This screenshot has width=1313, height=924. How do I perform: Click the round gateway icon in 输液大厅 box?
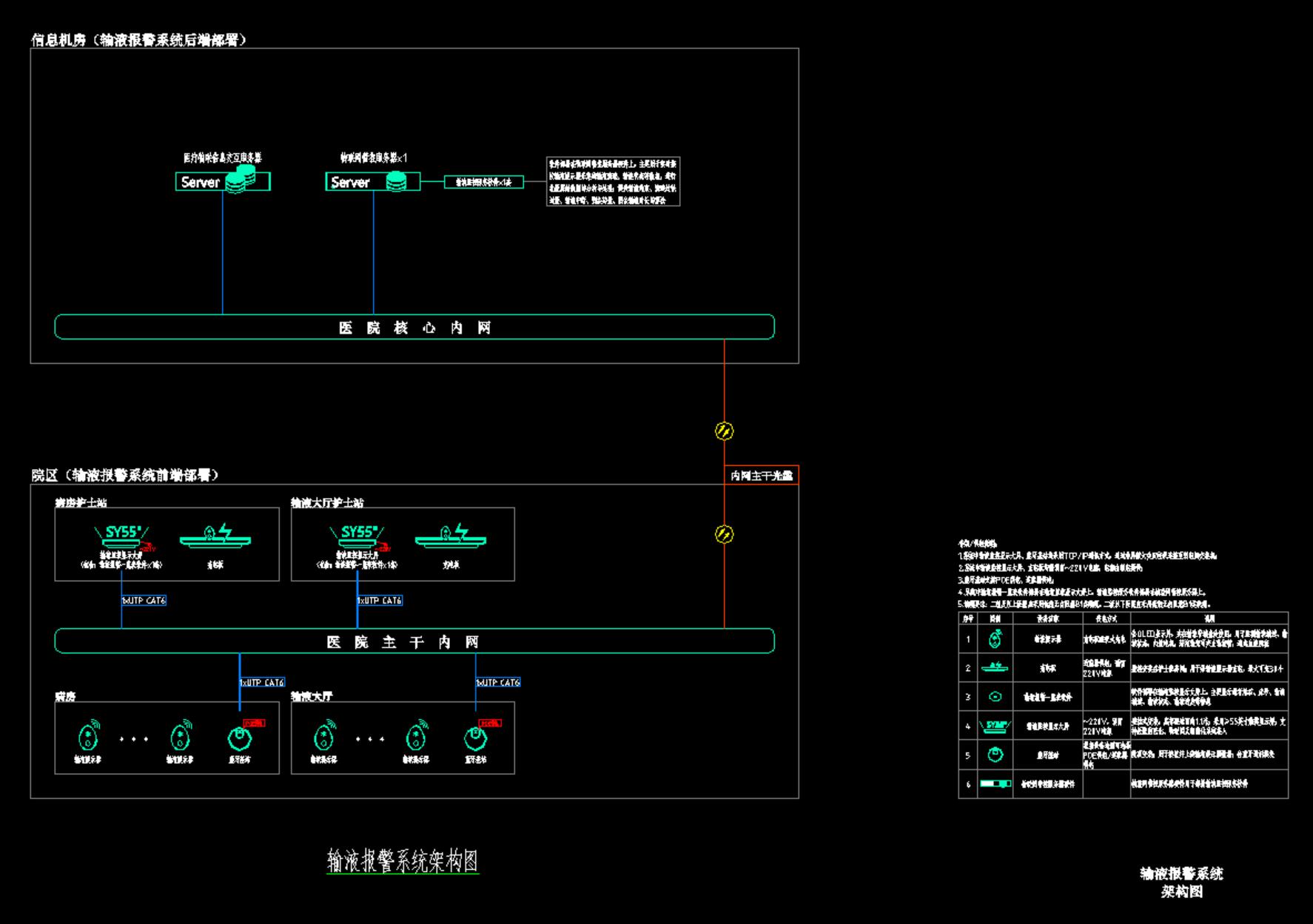pyautogui.click(x=475, y=738)
